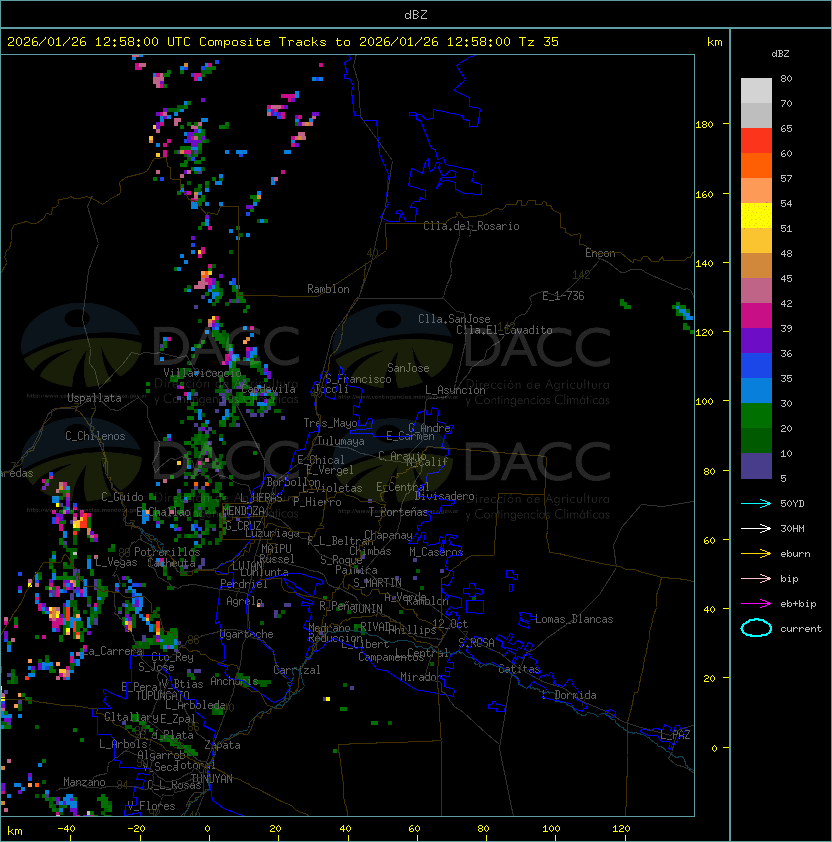
Task: Click the 'JUNIN' map label
Action: (367, 608)
